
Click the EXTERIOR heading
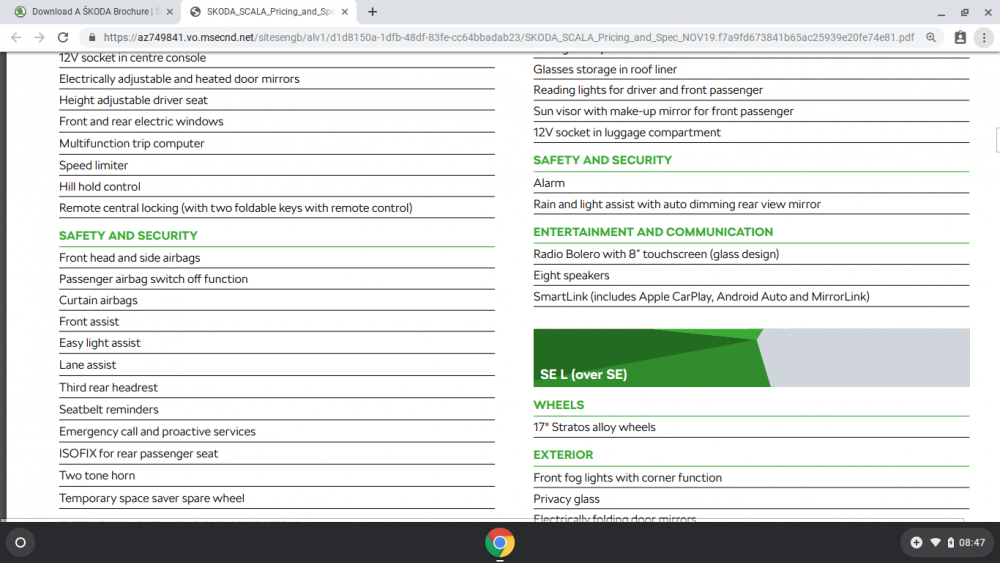[563, 455]
